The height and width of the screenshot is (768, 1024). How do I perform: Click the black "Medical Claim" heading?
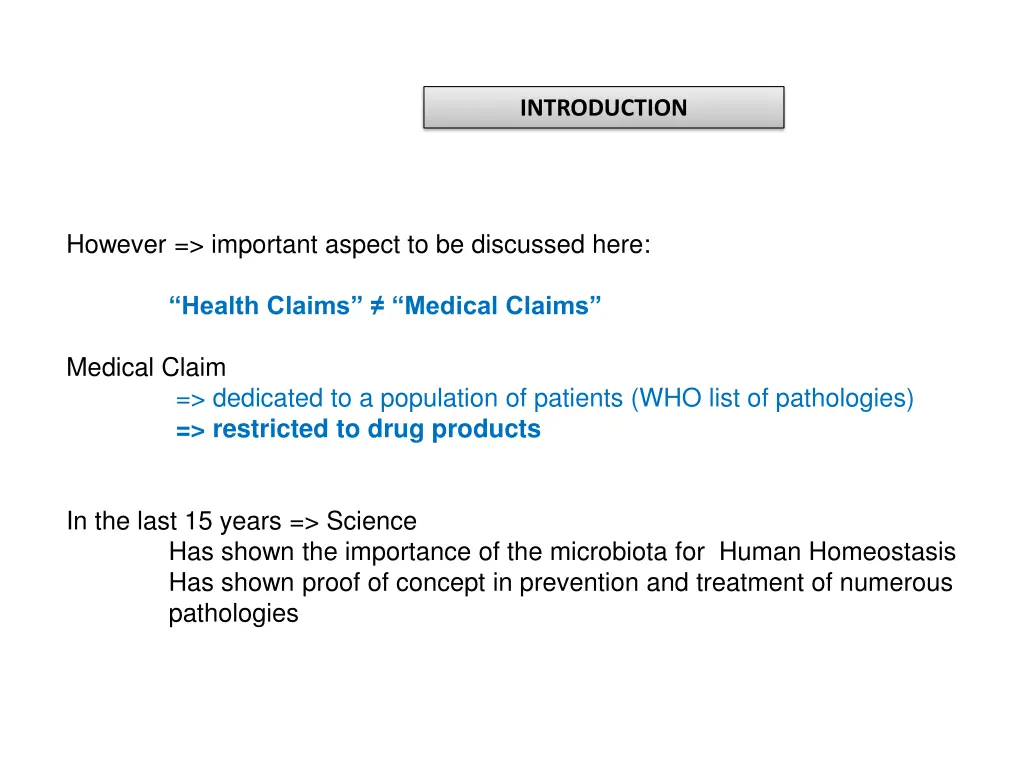[146, 367]
